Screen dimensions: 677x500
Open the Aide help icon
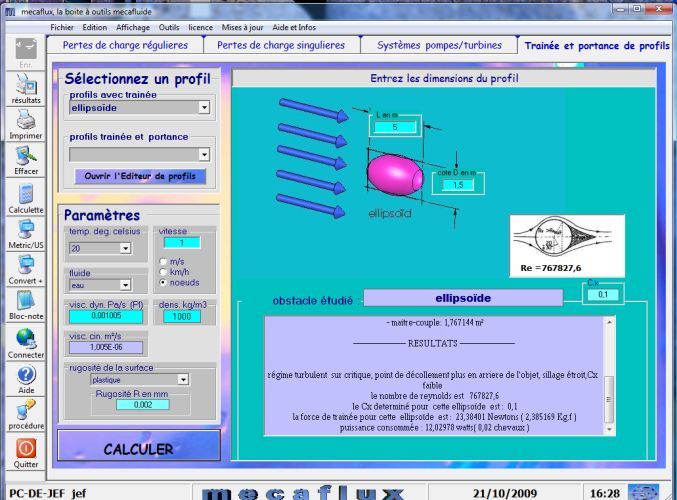pyautogui.click(x=26, y=375)
